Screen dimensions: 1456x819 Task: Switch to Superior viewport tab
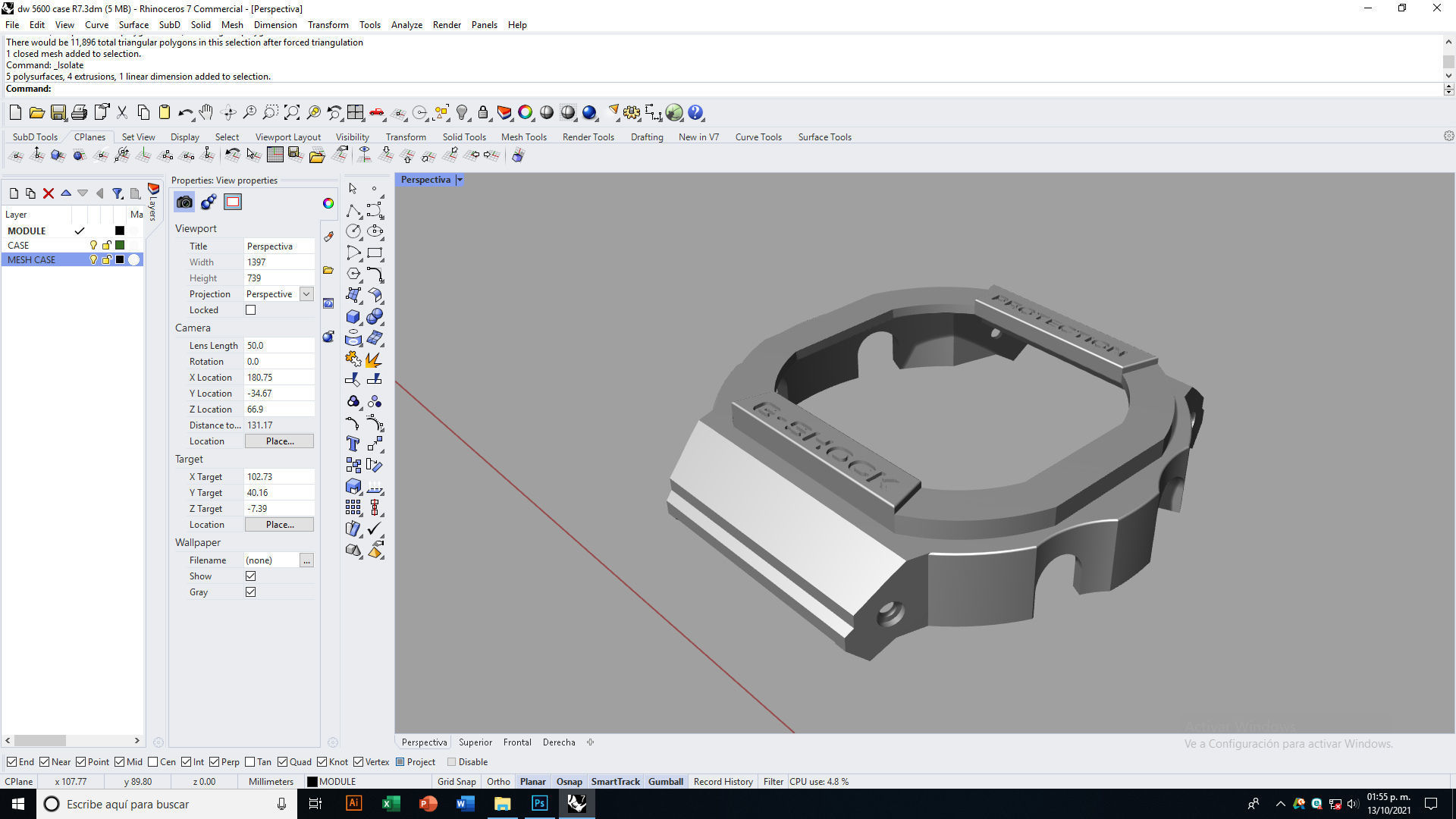[x=475, y=742]
